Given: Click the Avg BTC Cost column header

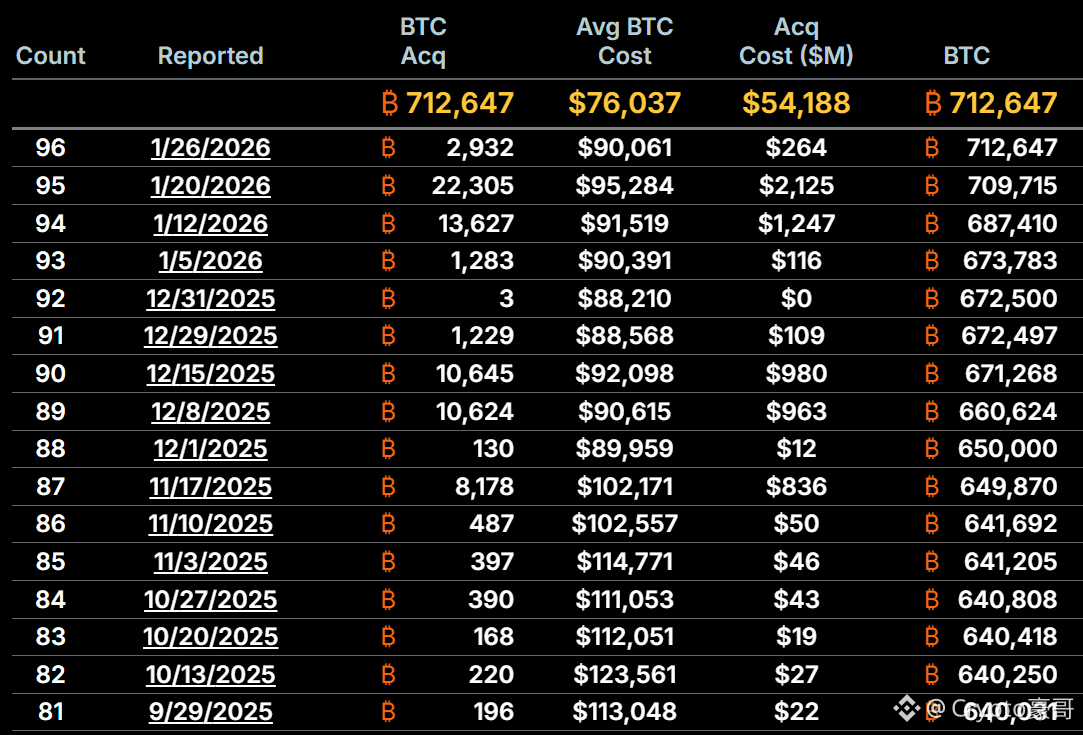Looking at the screenshot, I should tap(625, 42).
